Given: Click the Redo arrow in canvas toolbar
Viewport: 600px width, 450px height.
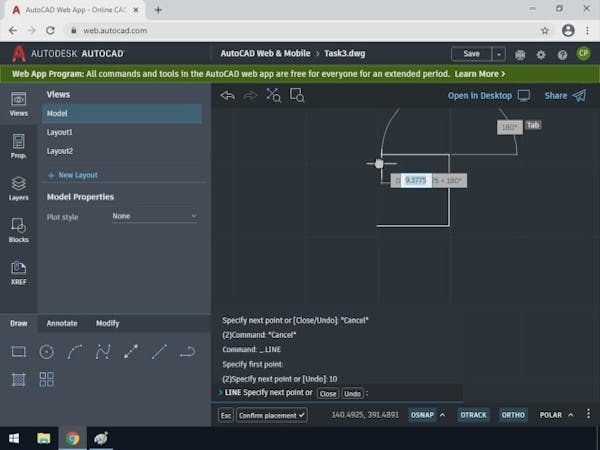Looking at the screenshot, I should click(x=250, y=96).
